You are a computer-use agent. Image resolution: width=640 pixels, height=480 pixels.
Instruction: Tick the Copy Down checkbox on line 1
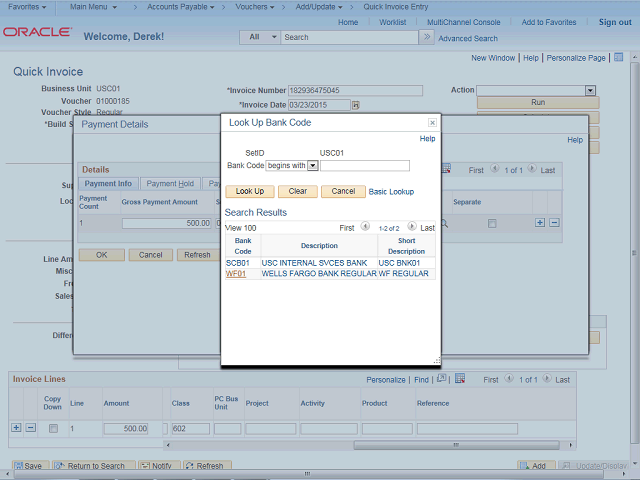click(53, 429)
